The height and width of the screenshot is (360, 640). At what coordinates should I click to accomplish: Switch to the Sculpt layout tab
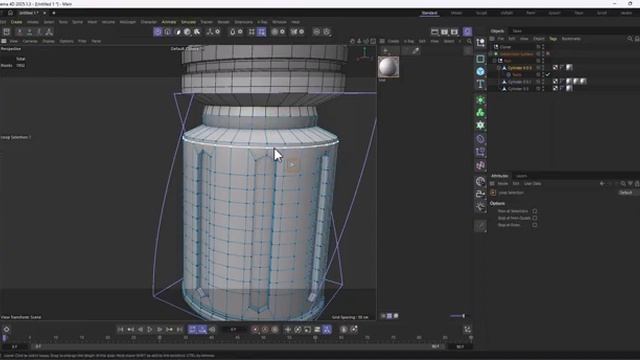pyautogui.click(x=481, y=13)
